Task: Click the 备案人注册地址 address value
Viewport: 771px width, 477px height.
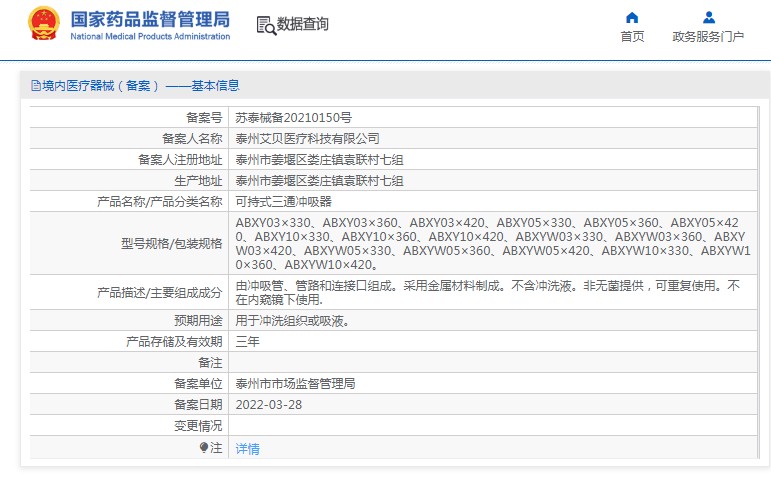Action: click(320, 160)
